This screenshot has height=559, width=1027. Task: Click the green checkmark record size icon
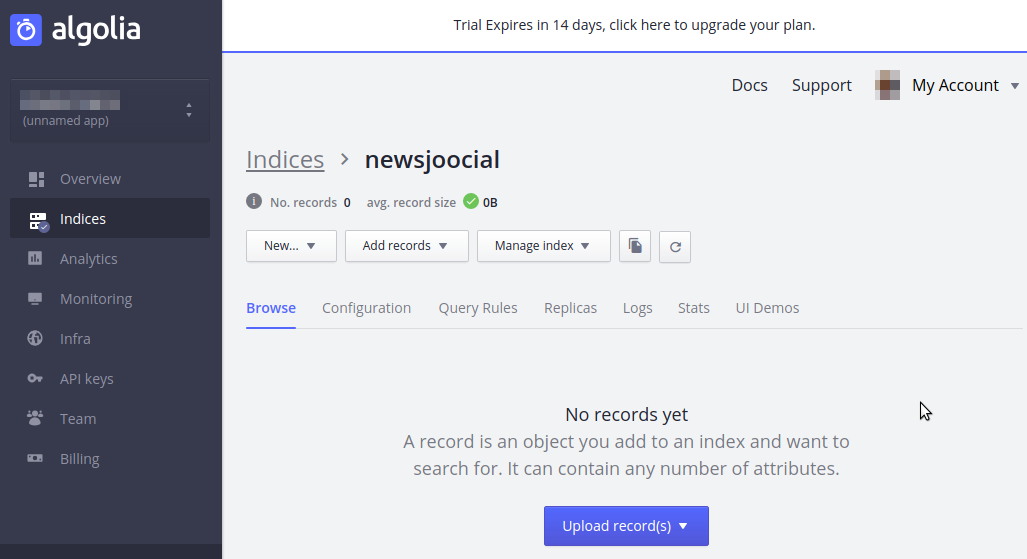(x=471, y=201)
